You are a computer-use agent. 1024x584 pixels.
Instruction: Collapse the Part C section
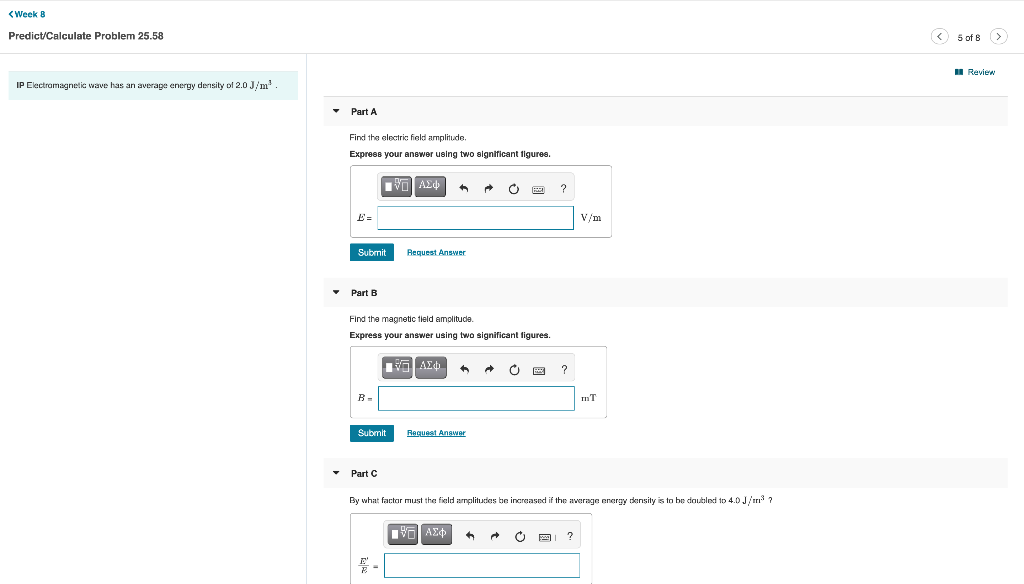click(x=336, y=473)
